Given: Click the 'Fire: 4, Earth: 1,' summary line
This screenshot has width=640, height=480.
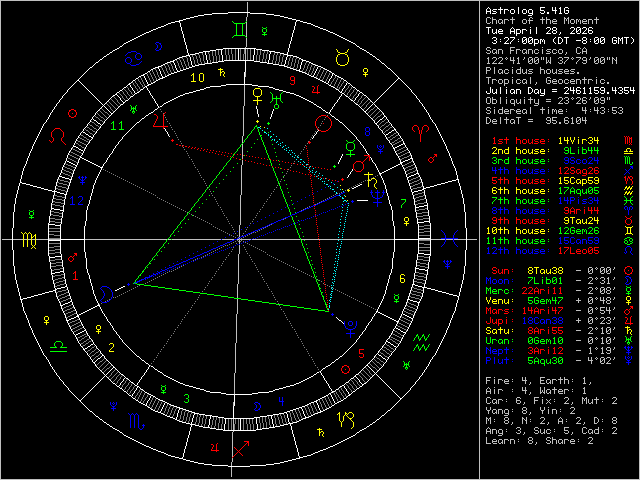Looking at the screenshot, I should coord(539,381).
